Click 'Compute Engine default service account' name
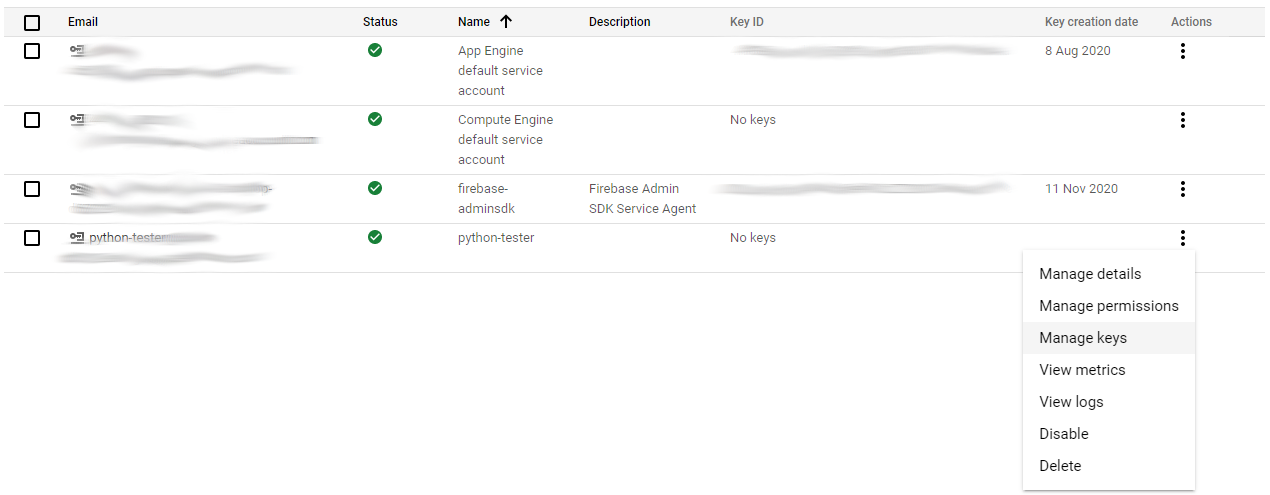Viewport: 1270px width, 495px height. point(505,140)
